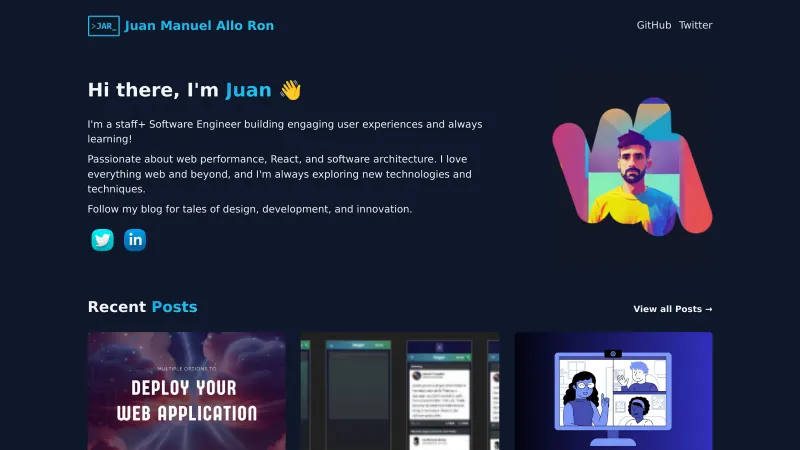Screen dimensions: 800x450
Task: Open the Twitter social icon under the bio
Action: coord(103,240)
